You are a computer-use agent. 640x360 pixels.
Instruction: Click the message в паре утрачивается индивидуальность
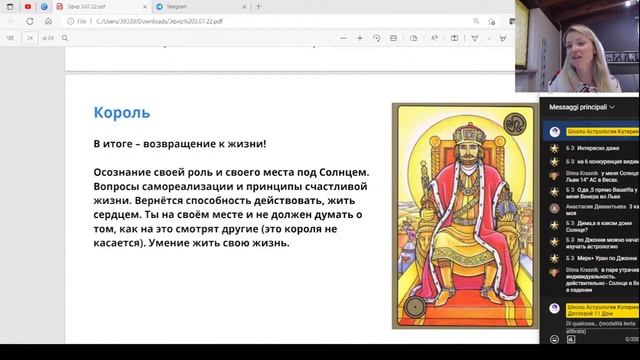pos(602,280)
